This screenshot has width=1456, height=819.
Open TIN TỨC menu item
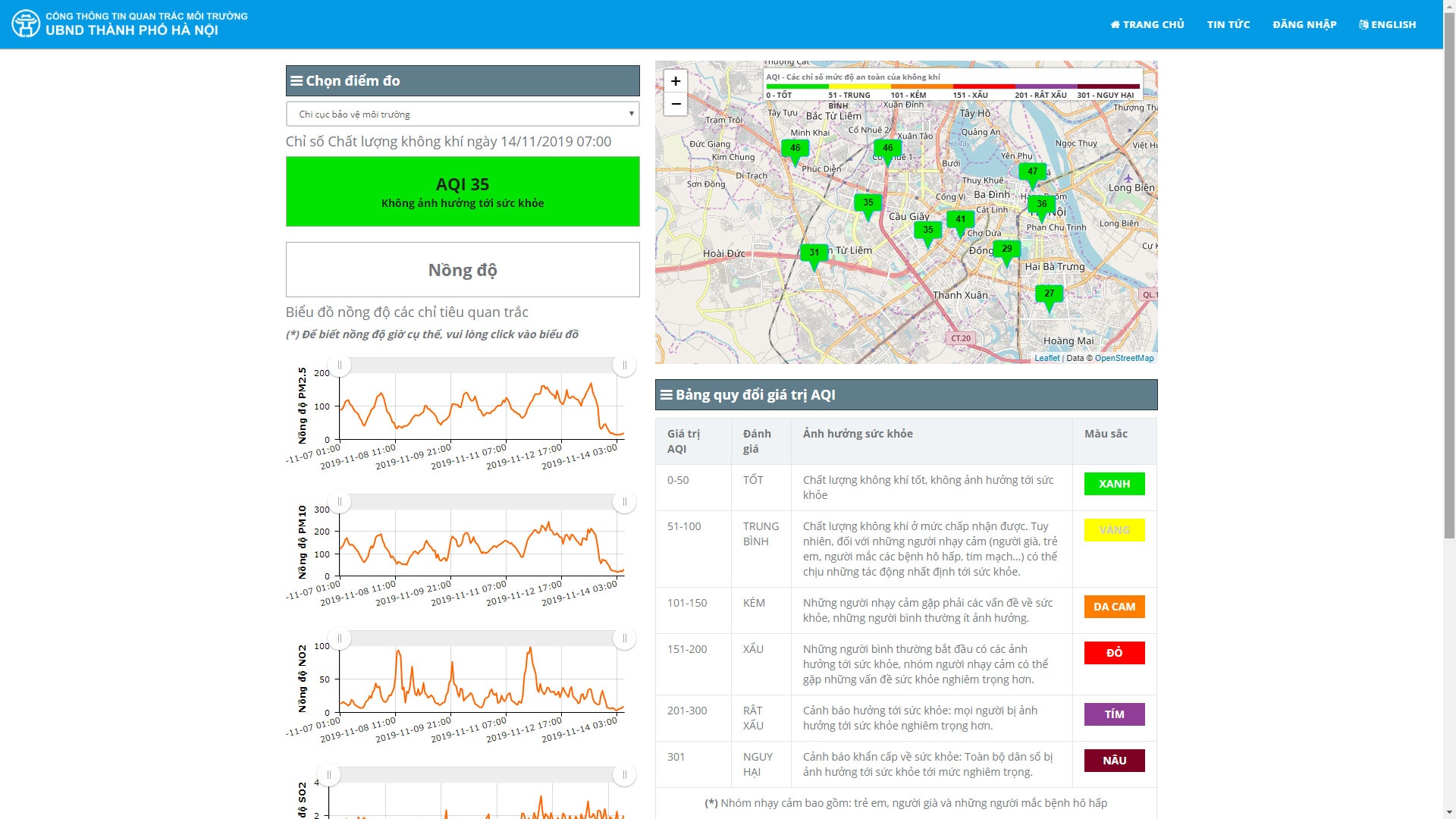coord(1228,24)
